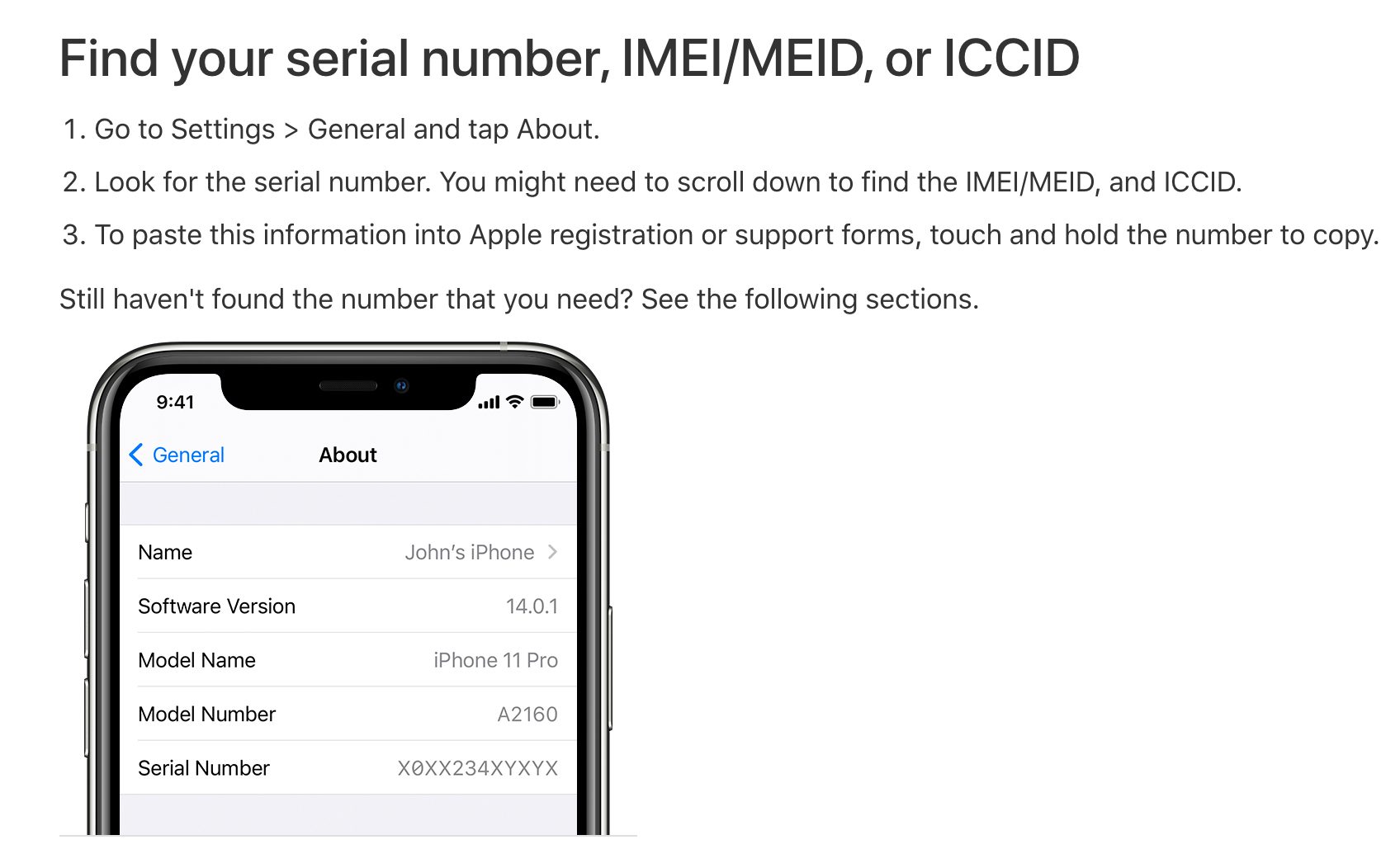This screenshot has height=868, width=1400.
Task: Click the Wi-Fi status icon
Action: [x=515, y=402]
